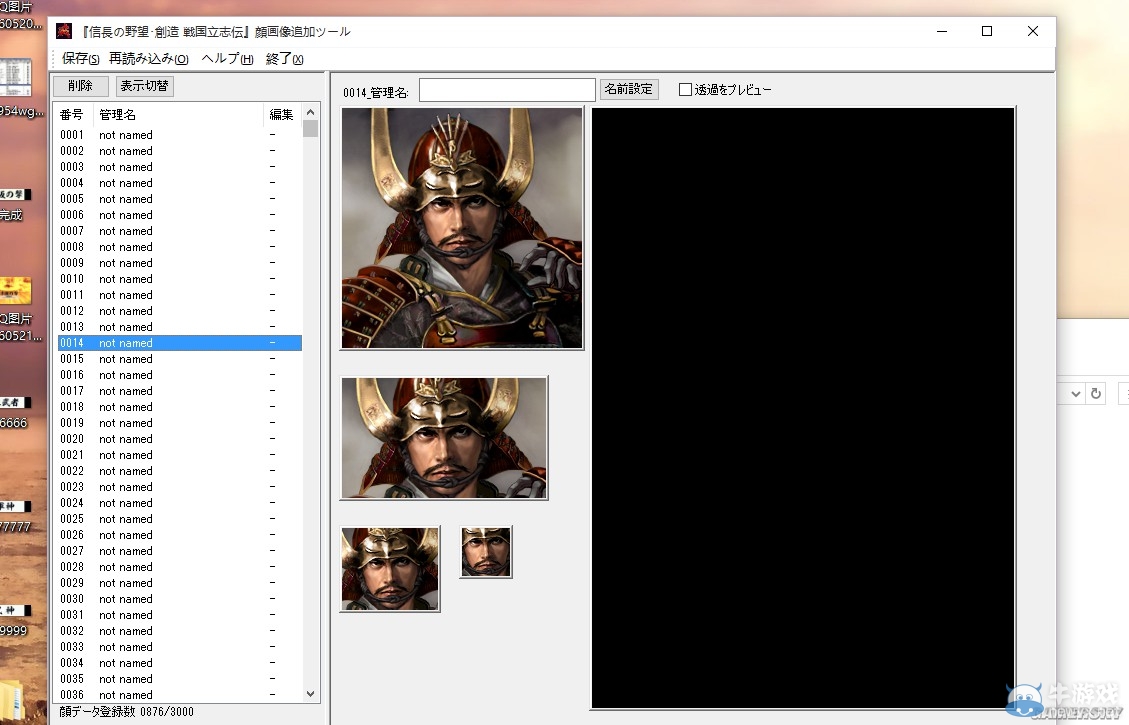Viewport: 1129px width, 725px height.
Task: Open the 保存(S) menu
Action: click(x=80, y=59)
